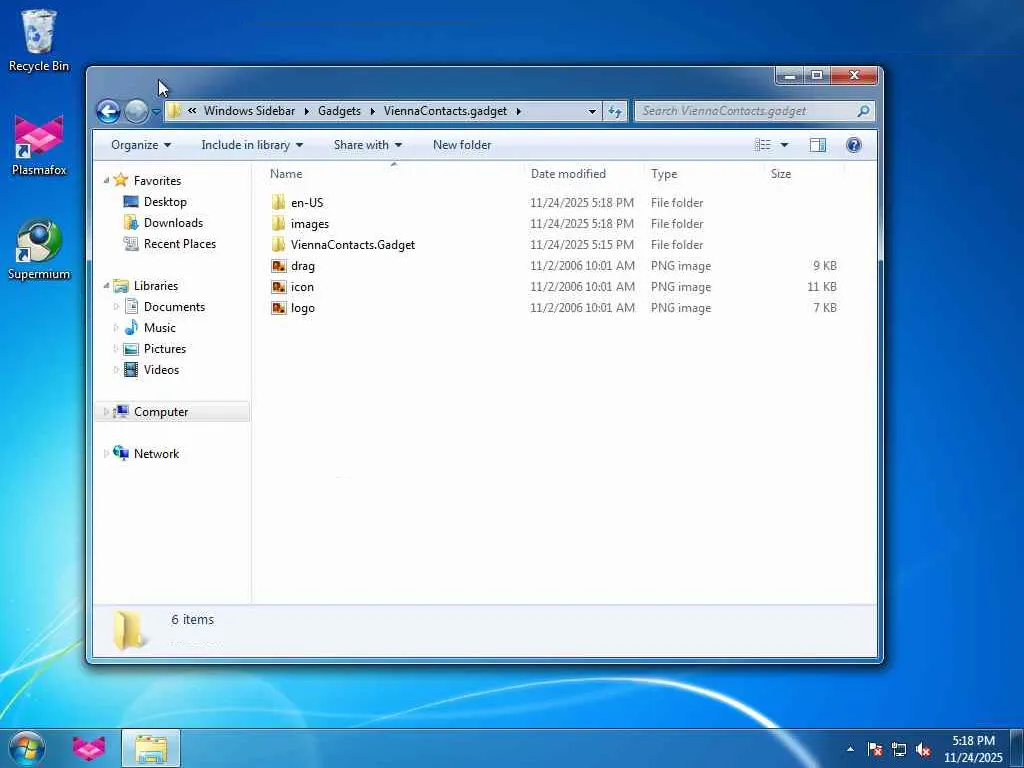Open the Organize menu
Viewport: 1024px width, 768px height.
(x=140, y=145)
